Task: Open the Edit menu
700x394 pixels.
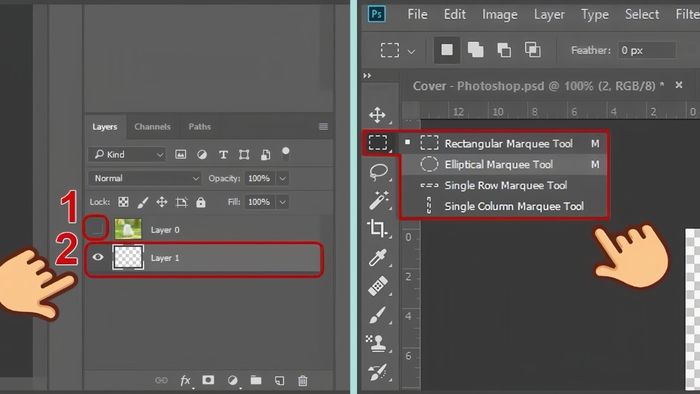Action: [x=454, y=14]
